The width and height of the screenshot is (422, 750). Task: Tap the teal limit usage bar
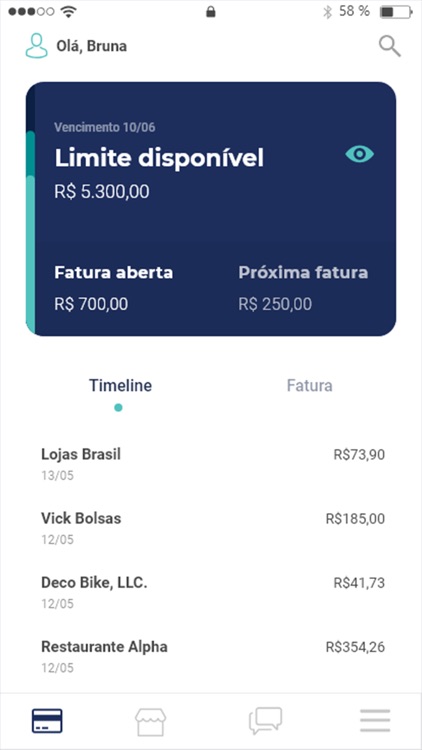pyautogui.click(x=31, y=232)
